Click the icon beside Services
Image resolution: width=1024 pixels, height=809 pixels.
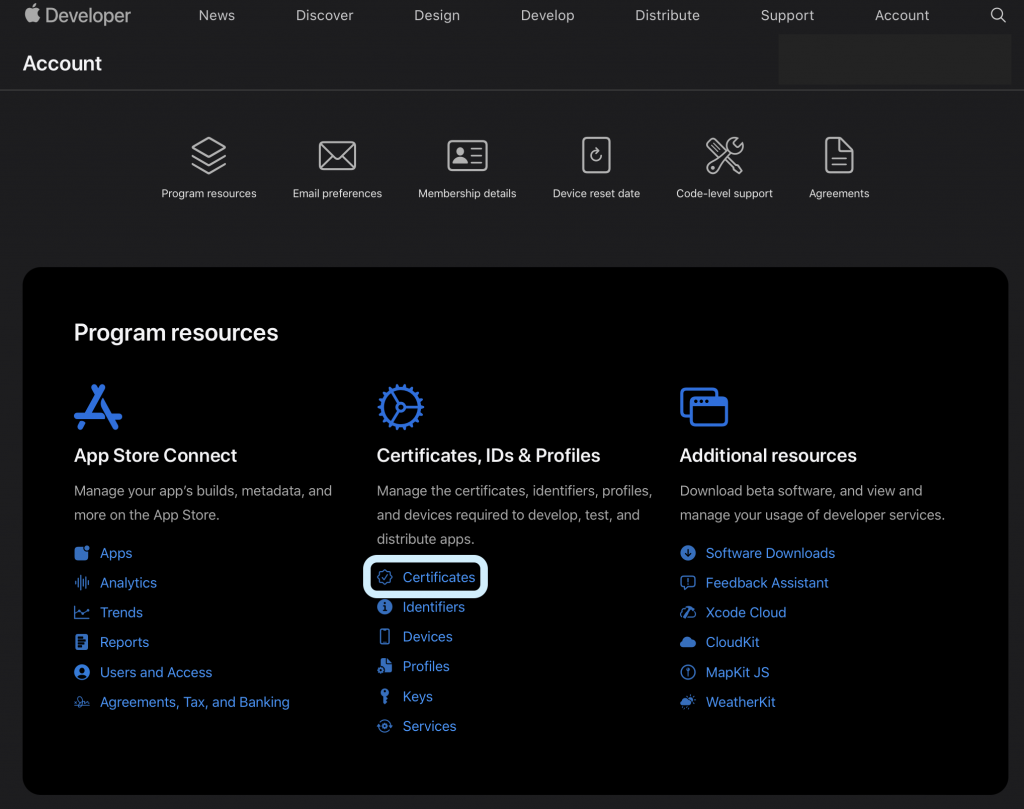(x=385, y=726)
